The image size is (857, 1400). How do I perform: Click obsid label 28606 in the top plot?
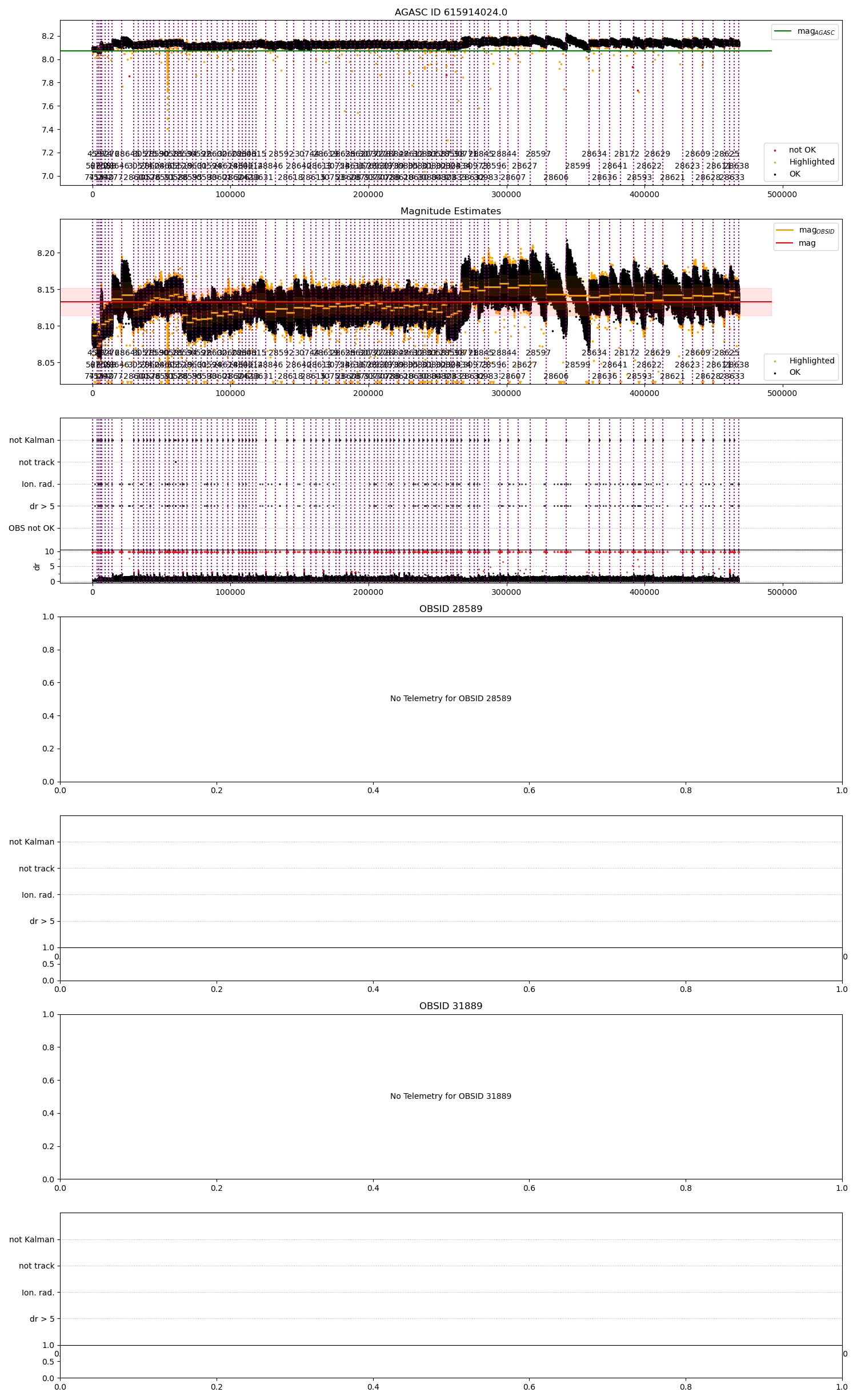[556, 177]
